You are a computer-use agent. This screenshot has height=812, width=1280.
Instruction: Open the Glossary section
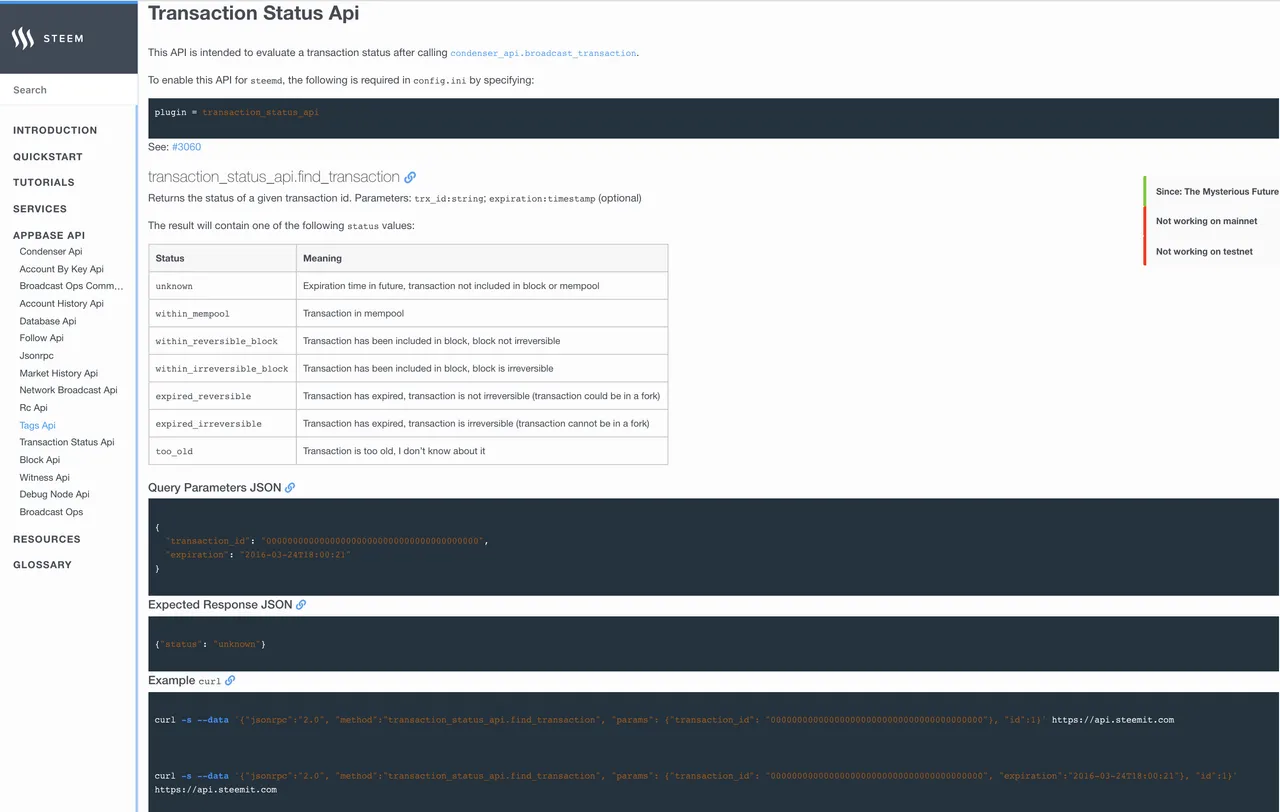point(42,565)
